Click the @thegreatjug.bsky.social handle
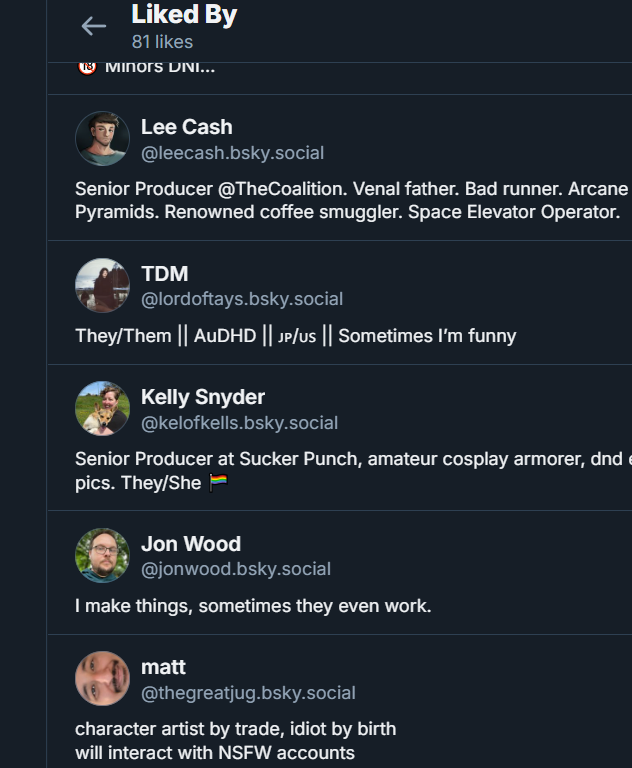The height and width of the screenshot is (768, 632). click(x=248, y=693)
